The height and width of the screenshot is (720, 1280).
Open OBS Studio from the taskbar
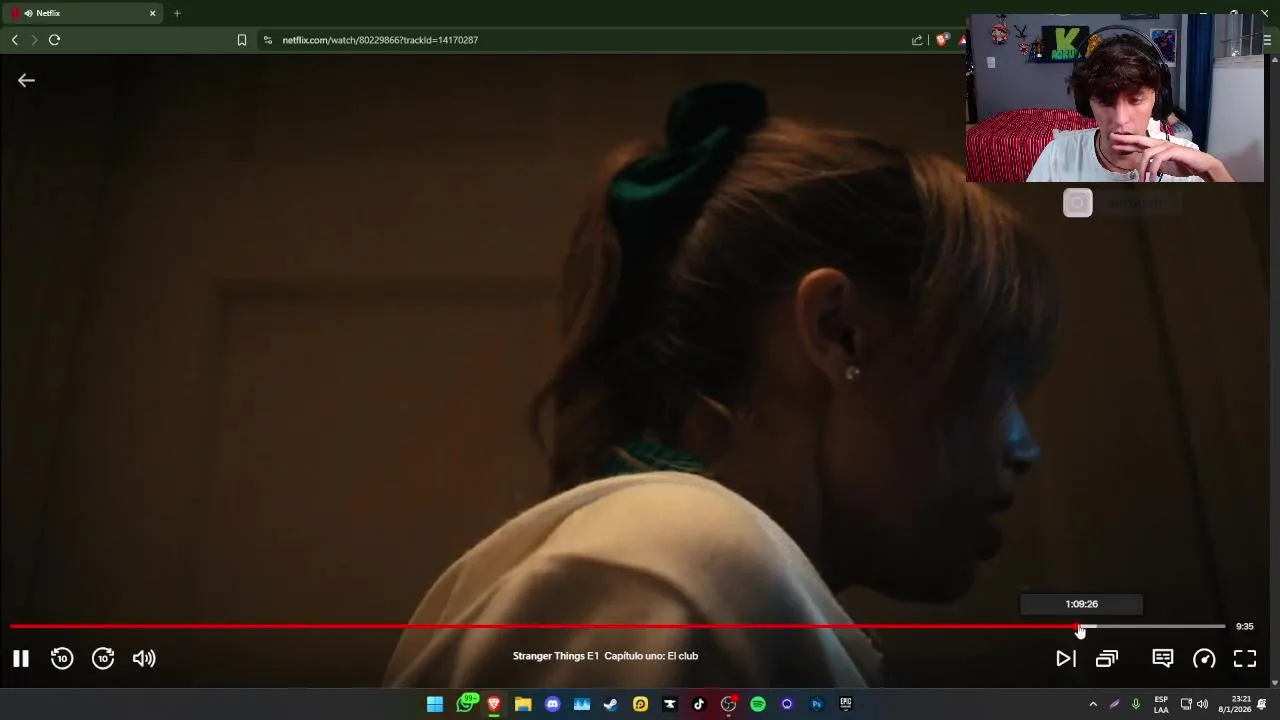tap(728, 704)
